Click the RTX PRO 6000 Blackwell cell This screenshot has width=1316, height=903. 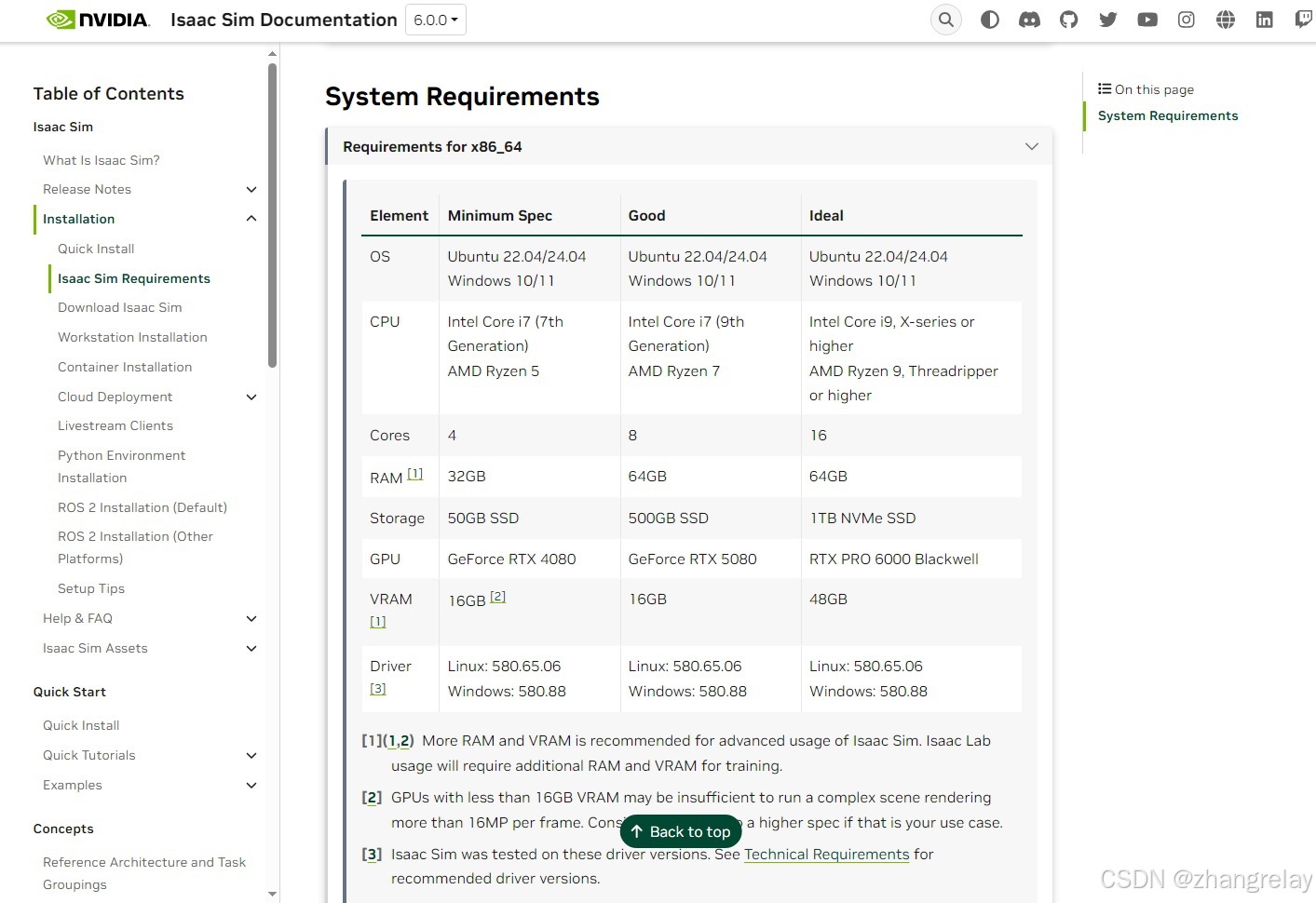894,559
